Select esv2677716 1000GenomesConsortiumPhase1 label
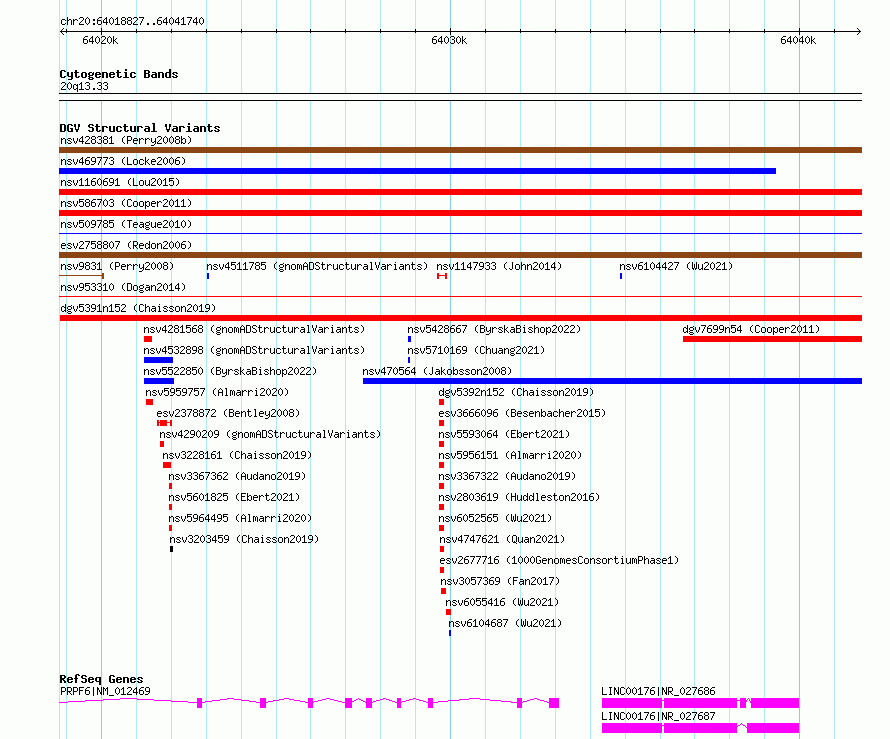Viewport: 890px width, 739px height. click(559, 560)
